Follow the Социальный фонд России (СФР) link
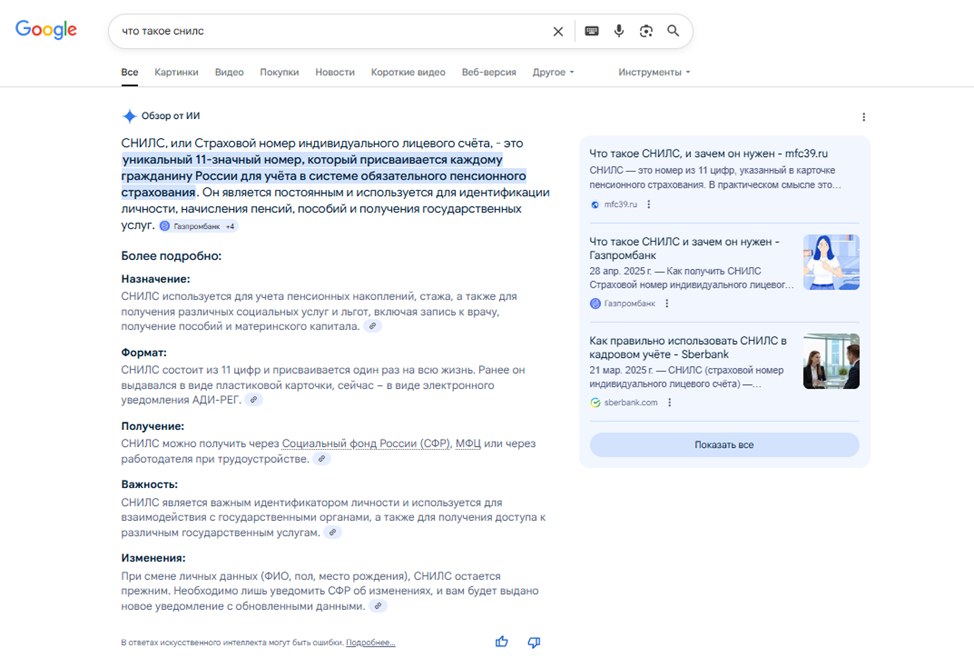 (366, 443)
